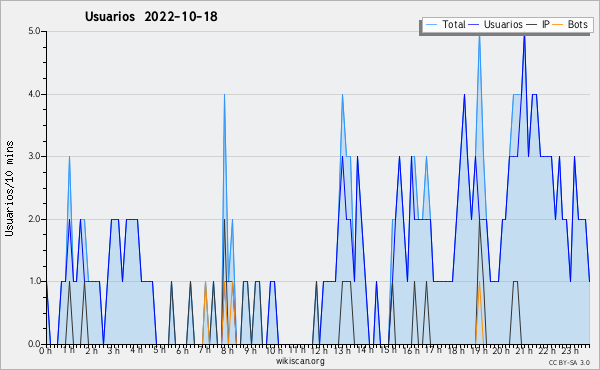
Task: Click the light blue Total legend line
Action: (x=431, y=24)
